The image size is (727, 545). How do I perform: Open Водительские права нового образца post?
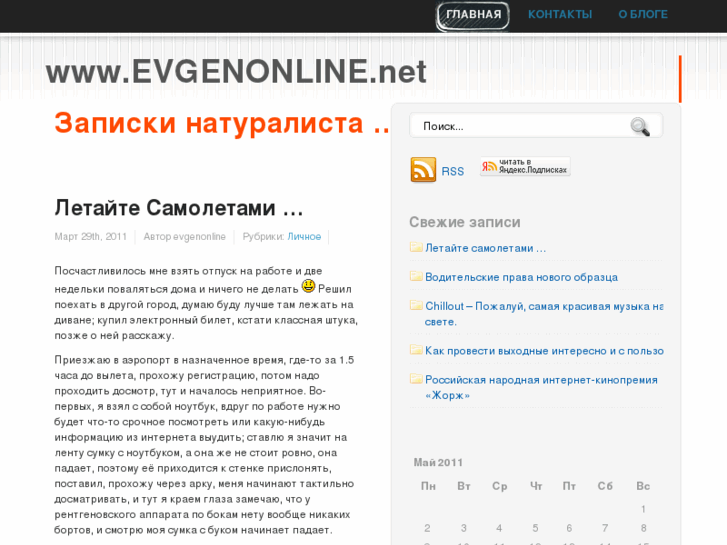pos(521,277)
